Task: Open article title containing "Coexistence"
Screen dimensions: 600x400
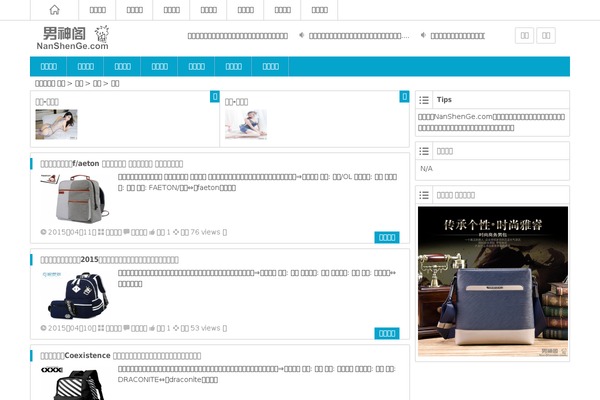Action: (x=121, y=356)
